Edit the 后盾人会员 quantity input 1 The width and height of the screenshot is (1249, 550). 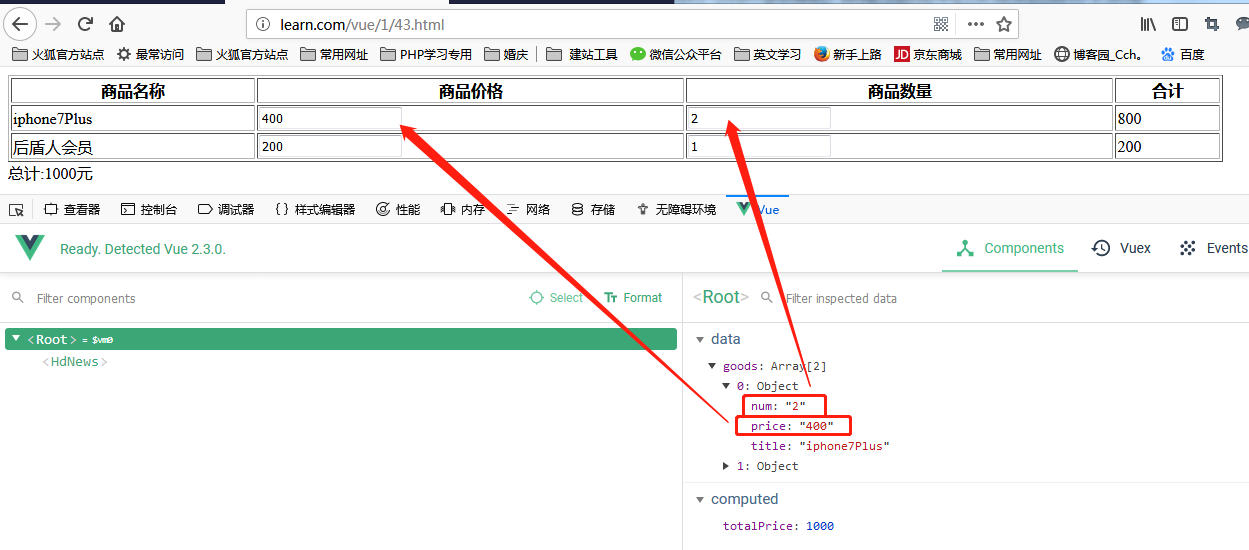point(759,146)
